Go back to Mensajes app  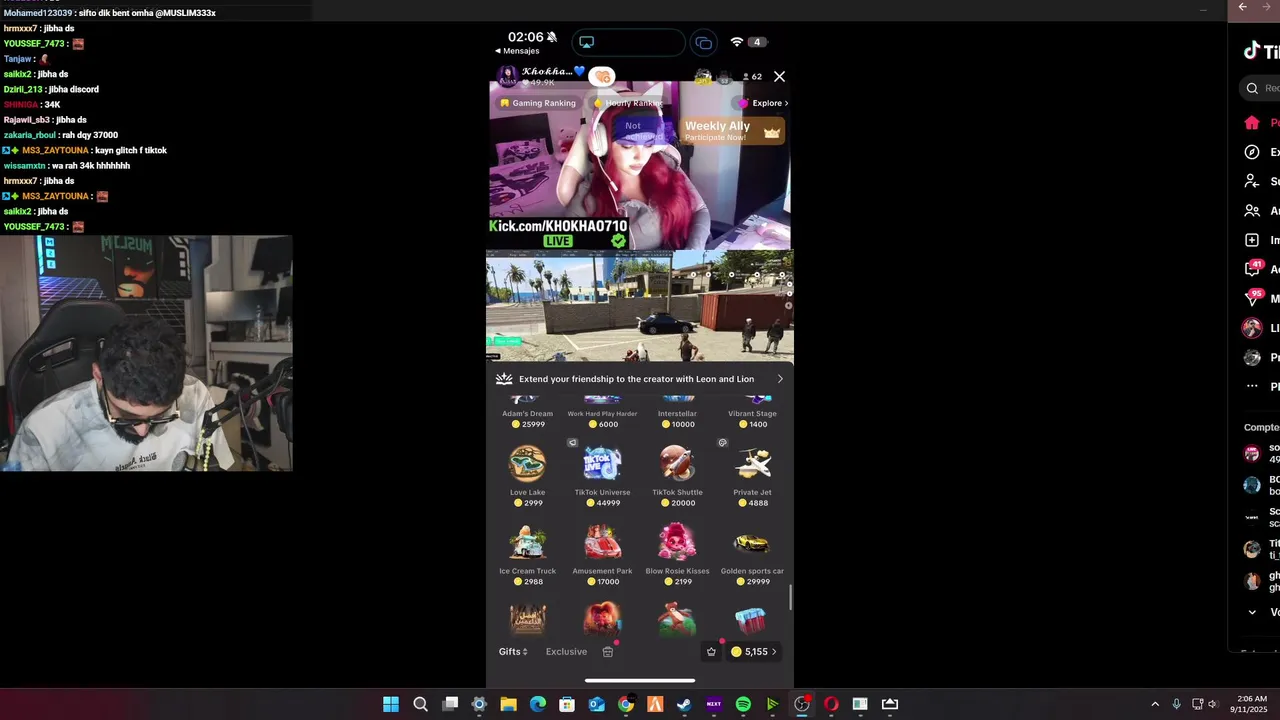[x=517, y=51]
